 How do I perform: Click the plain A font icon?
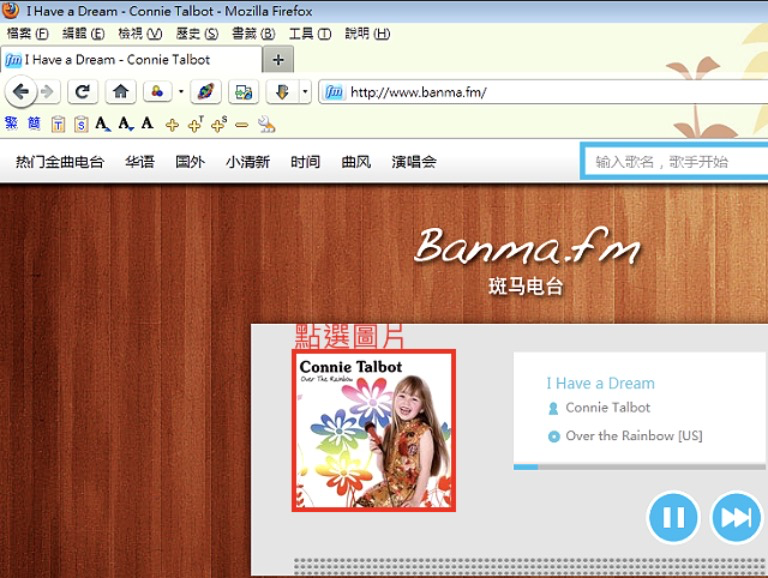[x=147, y=122]
